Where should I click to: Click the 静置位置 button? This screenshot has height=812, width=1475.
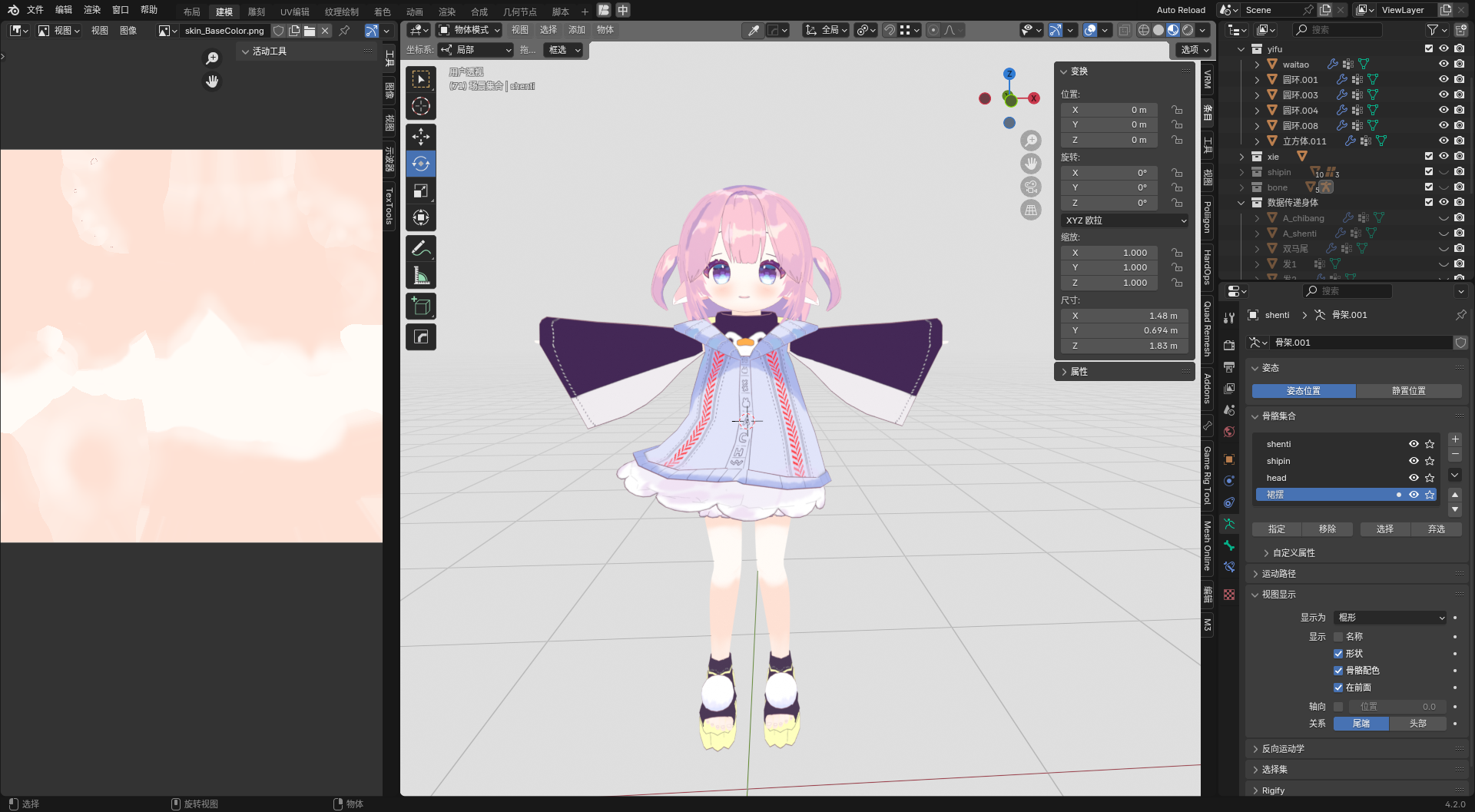(x=1408, y=391)
